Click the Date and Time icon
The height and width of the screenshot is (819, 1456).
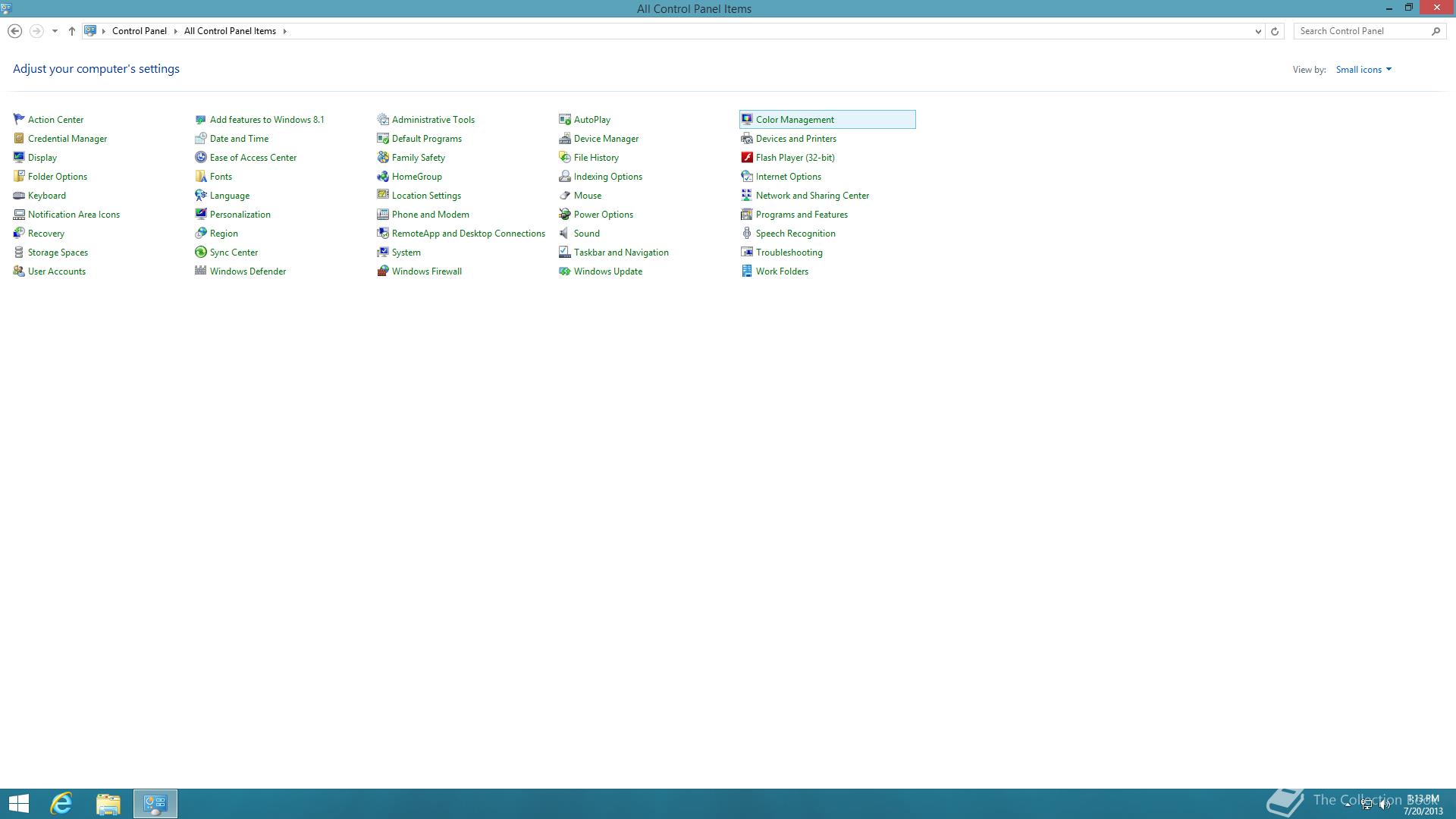pyautogui.click(x=201, y=138)
